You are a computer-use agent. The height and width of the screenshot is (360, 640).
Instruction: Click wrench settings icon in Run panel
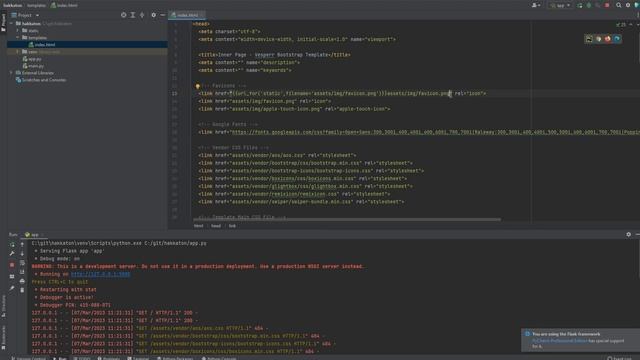coord(12,253)
